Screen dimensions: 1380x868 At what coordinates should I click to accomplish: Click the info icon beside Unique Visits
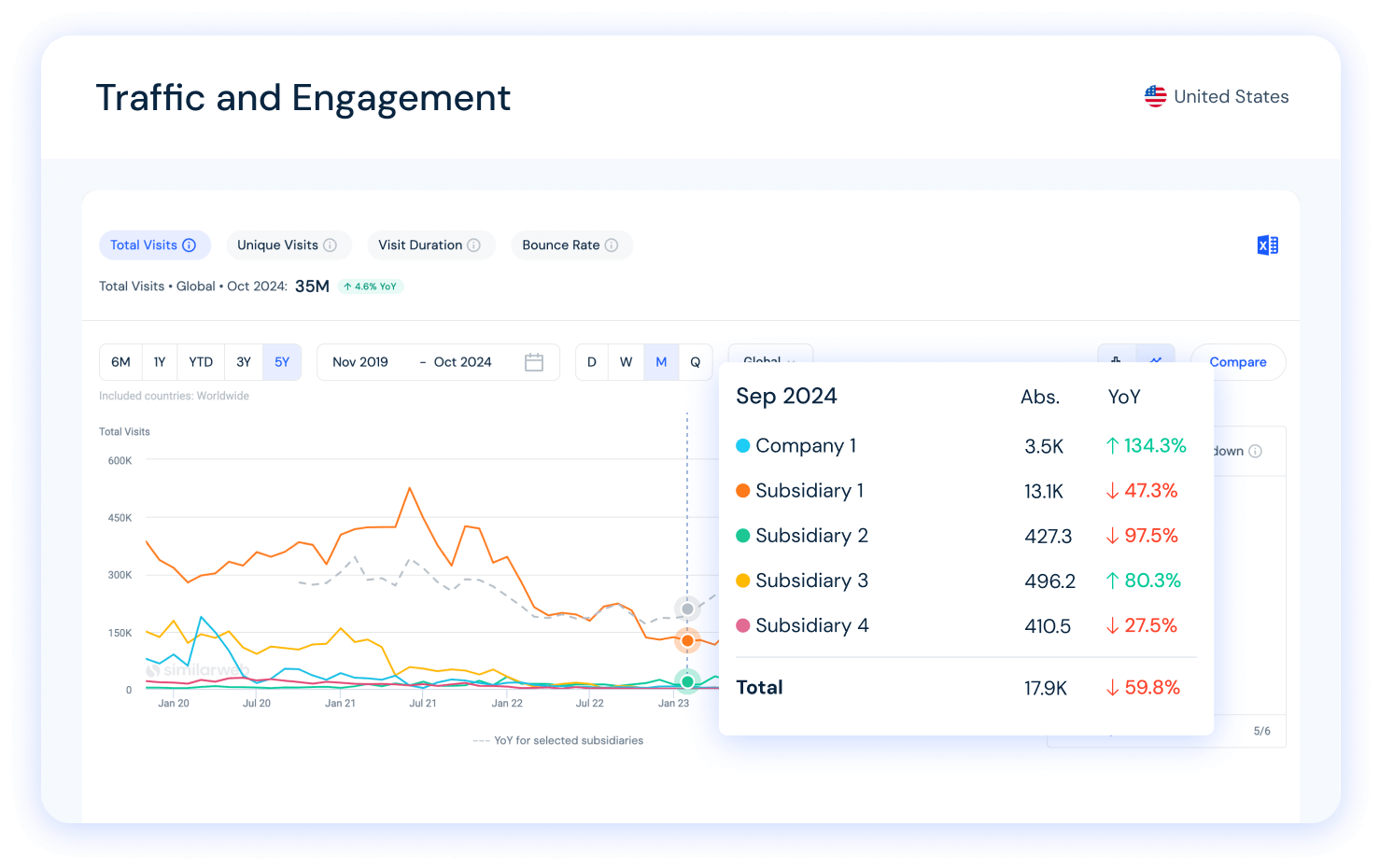pos(330,245)
